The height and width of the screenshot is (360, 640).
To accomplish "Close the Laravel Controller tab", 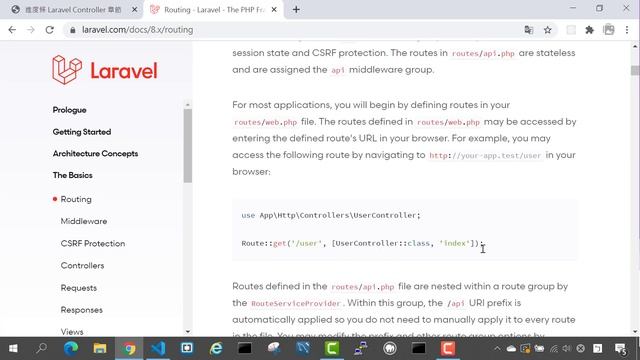I will pos(134,9).
